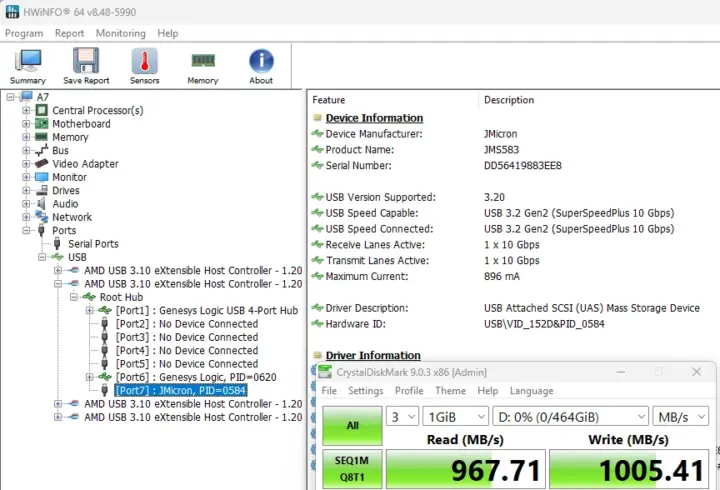Click the Port2 connector icon
Image resolution: width=720 pixels, height=490 pixels.
105,323
